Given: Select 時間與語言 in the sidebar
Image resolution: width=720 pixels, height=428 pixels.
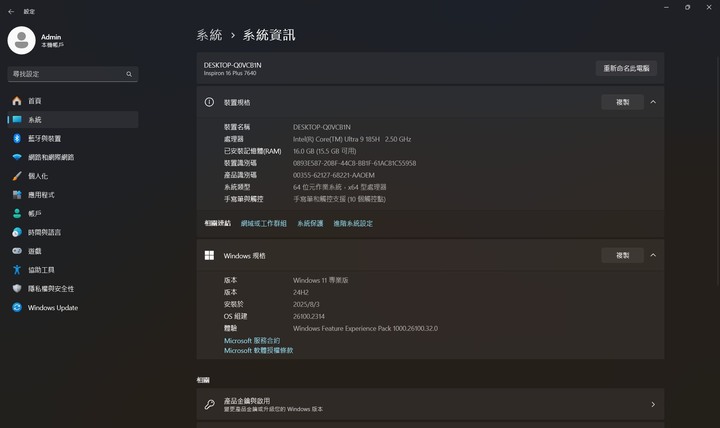Looking at the screenshot, I should tap(73, 232).
